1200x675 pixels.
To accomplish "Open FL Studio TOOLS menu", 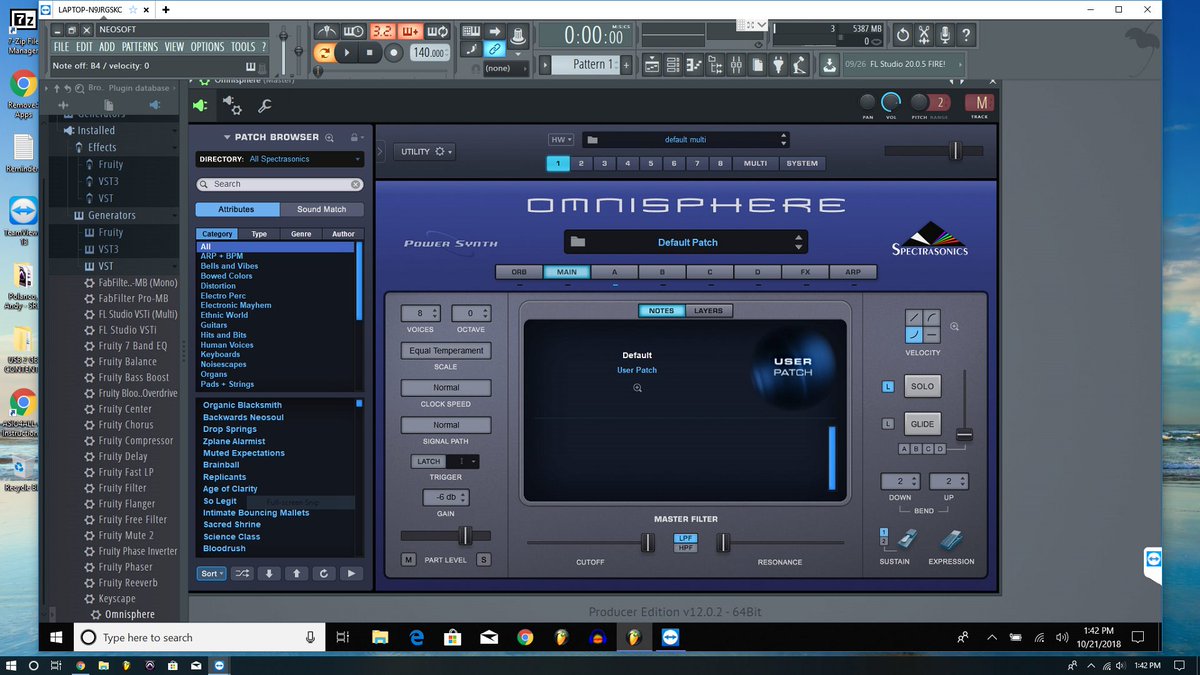I will [x=243, y=47].
